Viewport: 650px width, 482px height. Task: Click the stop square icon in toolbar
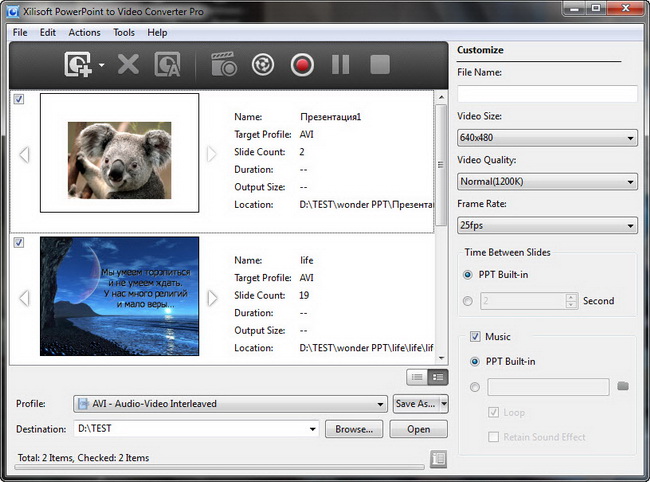pos(380,66)
